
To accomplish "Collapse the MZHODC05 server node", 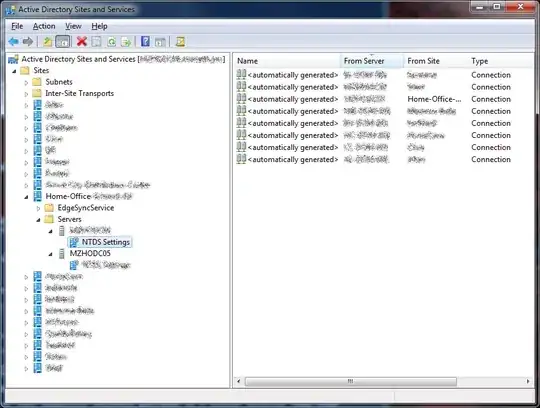I will click(51, 254).
